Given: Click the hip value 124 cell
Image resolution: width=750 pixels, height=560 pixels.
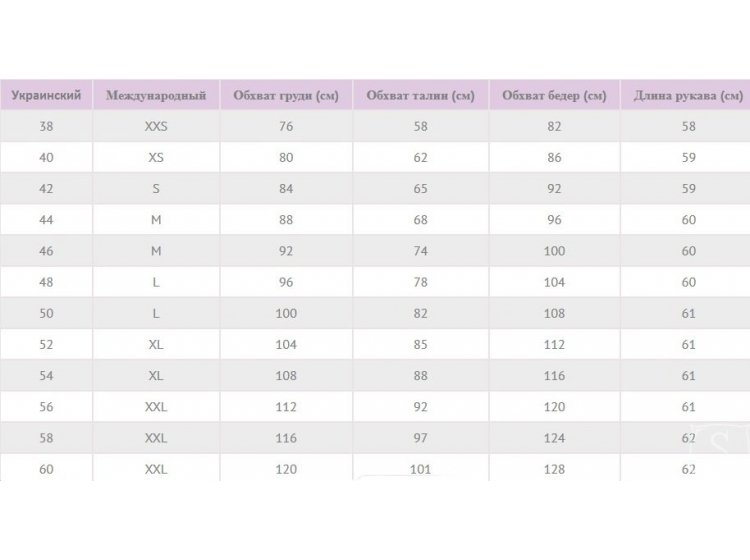Looking at the screenshot, I should 554,438.
